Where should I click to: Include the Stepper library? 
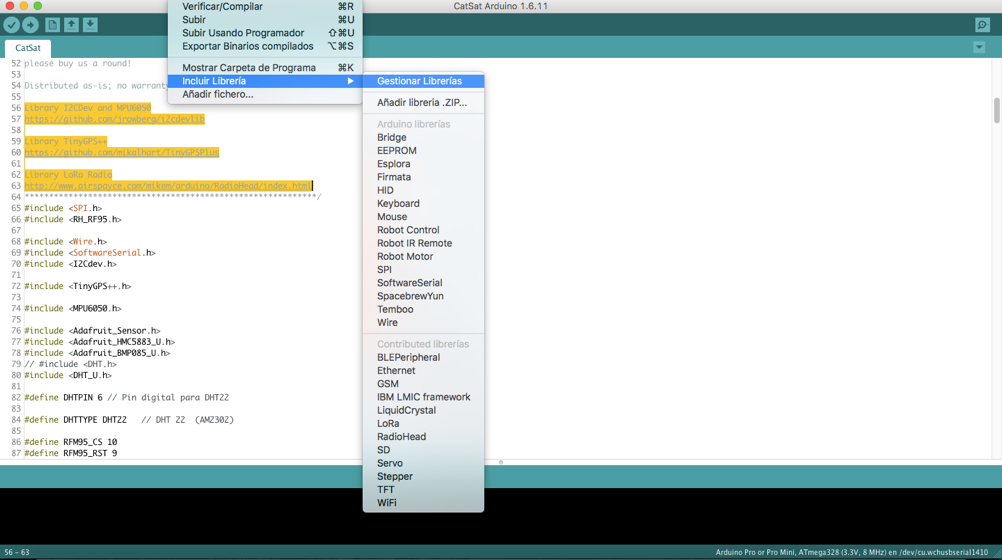[423, 477]
